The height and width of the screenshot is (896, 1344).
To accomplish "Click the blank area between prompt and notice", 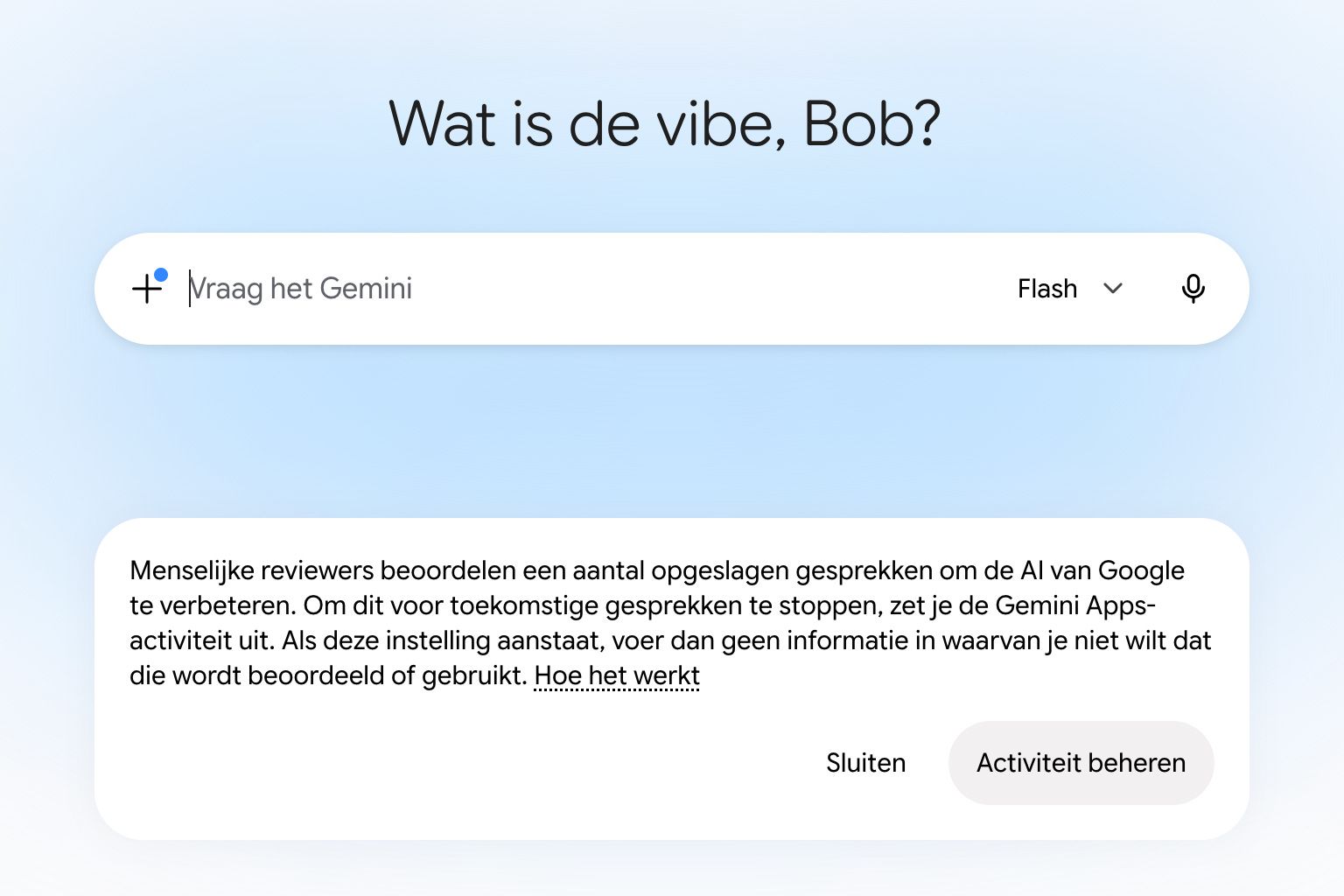I will (672, 430).
